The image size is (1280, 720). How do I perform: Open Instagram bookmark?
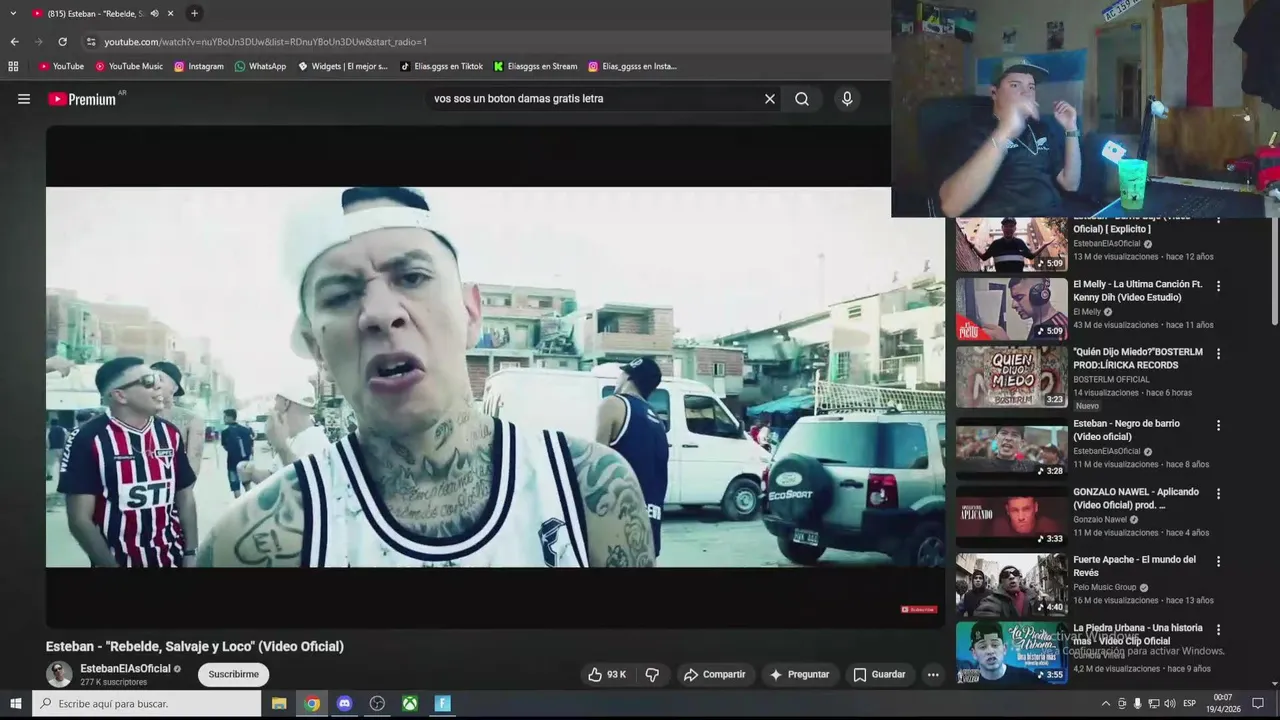[199, 66]
